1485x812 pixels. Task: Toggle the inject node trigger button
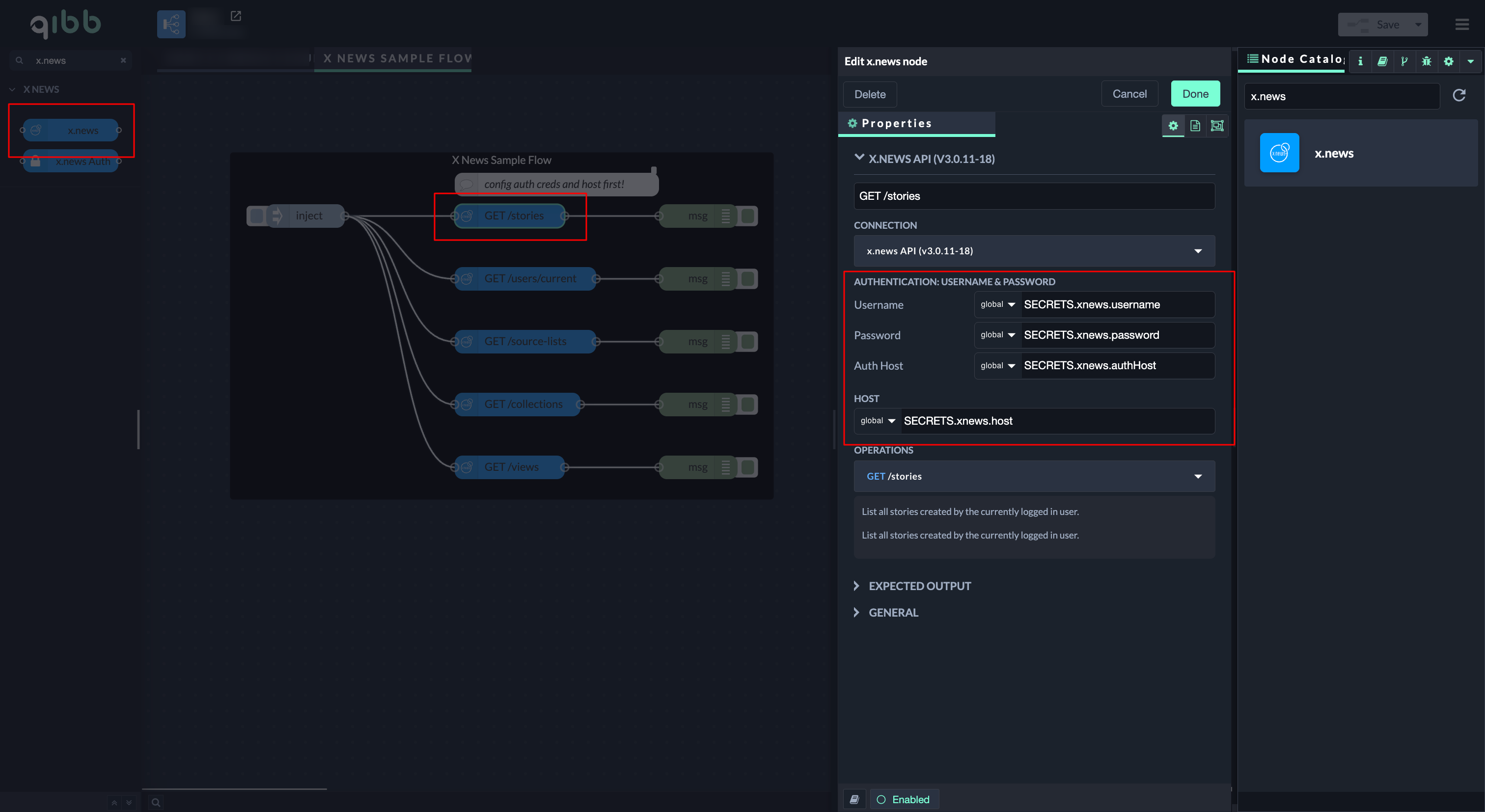click(256, 216)
